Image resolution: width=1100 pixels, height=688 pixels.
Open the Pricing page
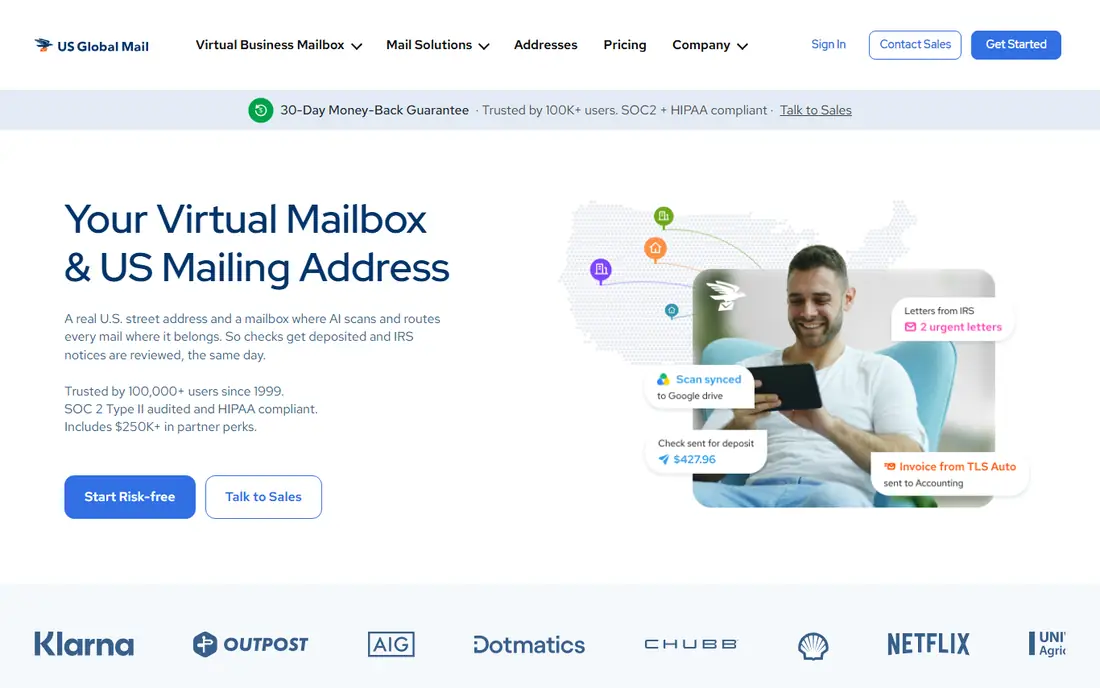pos(624,45)
